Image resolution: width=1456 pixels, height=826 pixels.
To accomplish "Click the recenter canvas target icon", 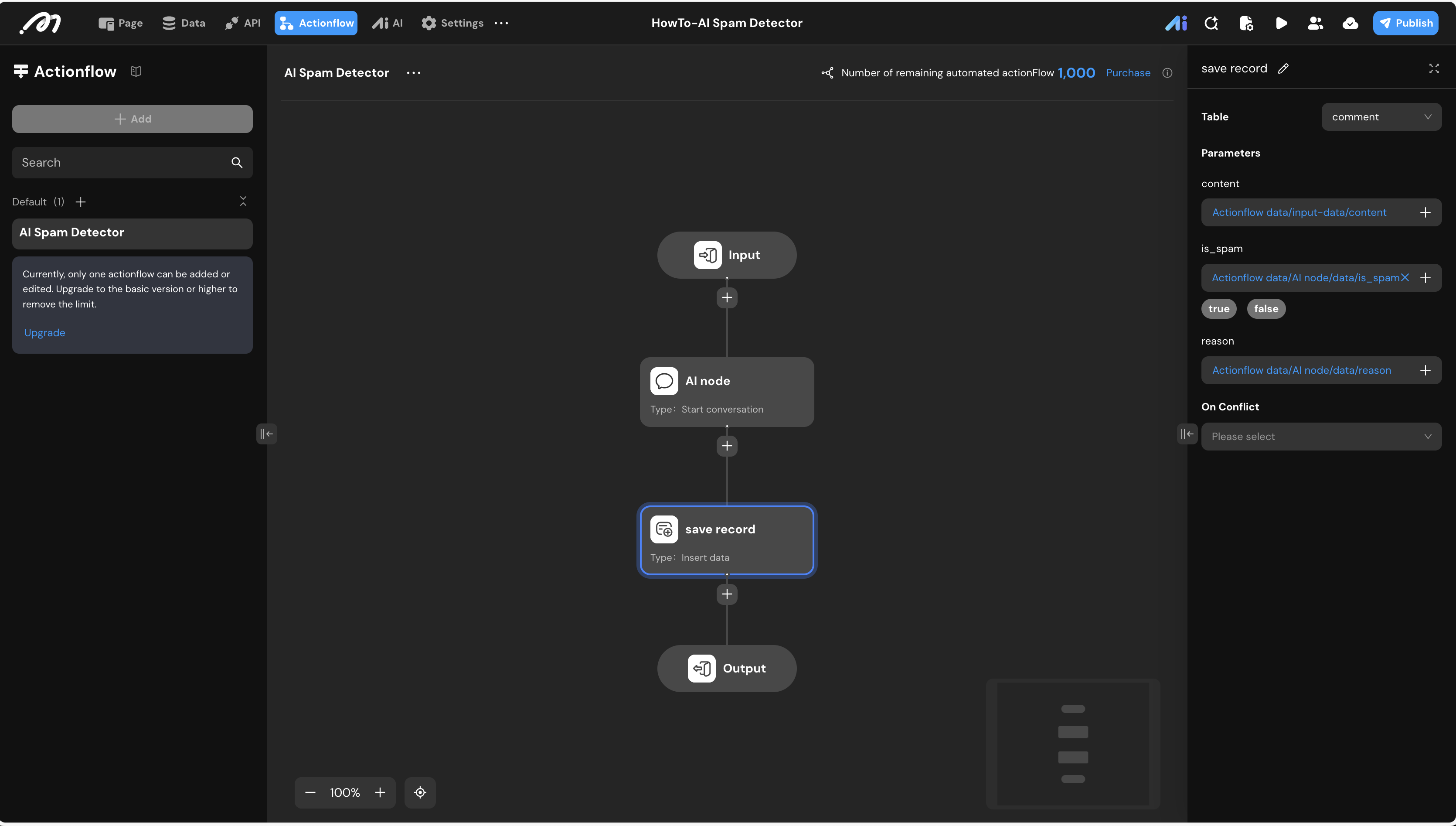I will (x=420, y=792).
